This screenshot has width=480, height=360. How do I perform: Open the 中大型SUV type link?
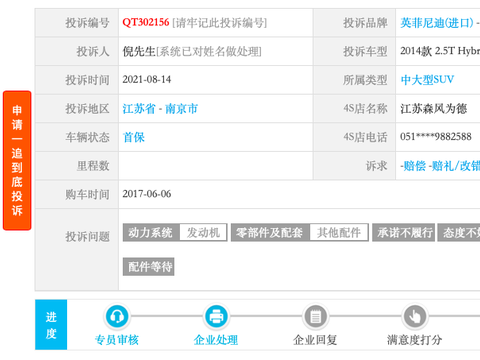tap(427, 80)
